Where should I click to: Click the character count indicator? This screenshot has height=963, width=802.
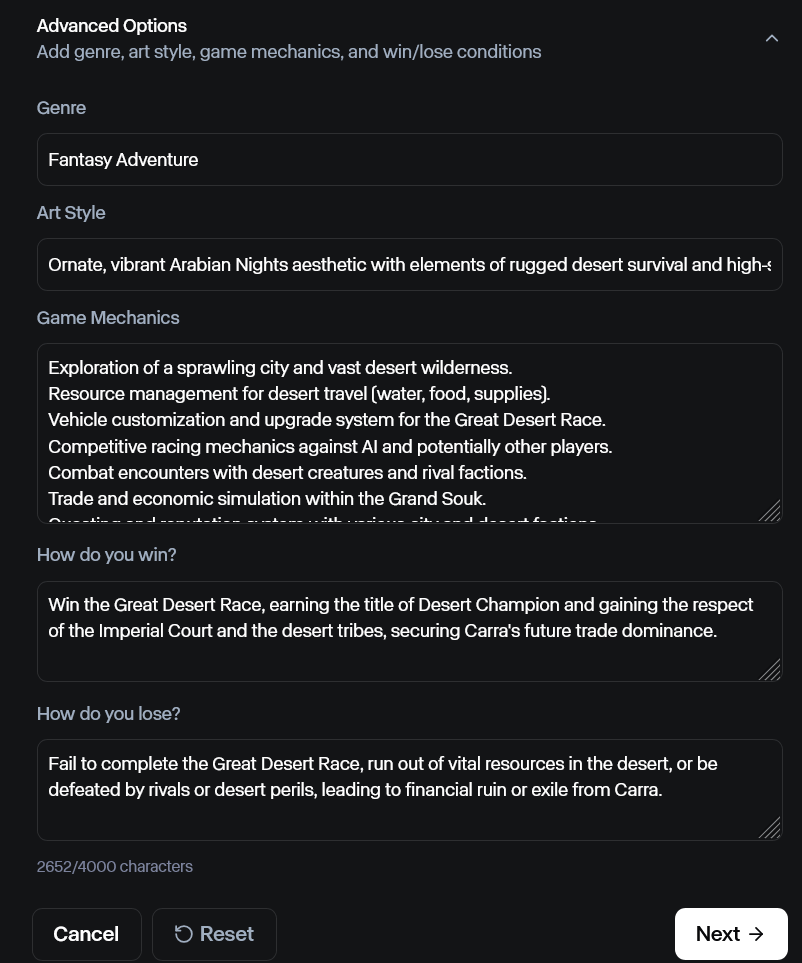114,866
